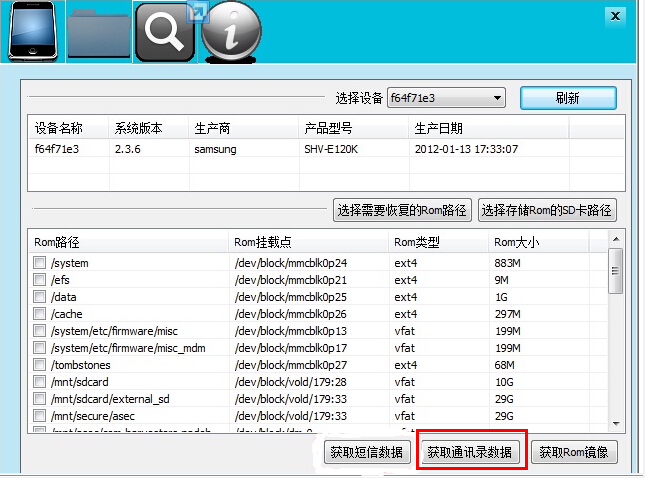Tick the /efs row checkbox

[40, 280]
